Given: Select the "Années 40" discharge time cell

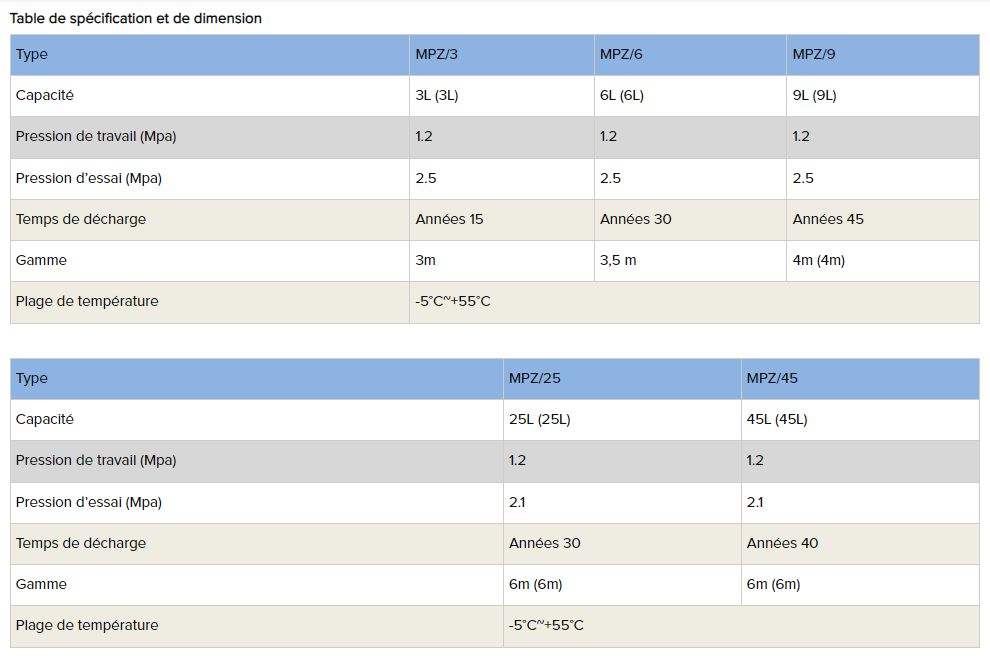Looking at the screenshot, I should coord(782,543).
